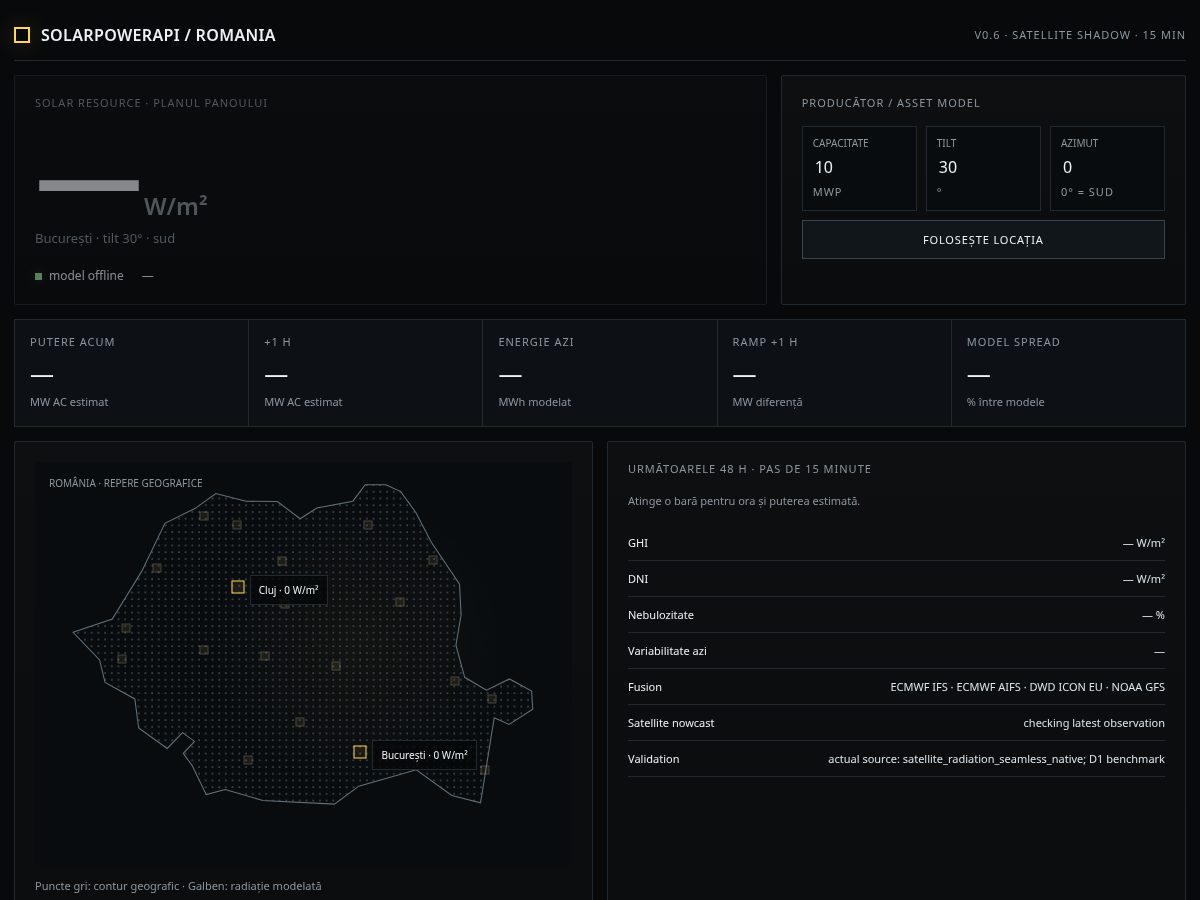Click the București · 0 W/m² map label
Image resolution: width=1200 pixels, height=900 pixels.
[x=424, y=755]
